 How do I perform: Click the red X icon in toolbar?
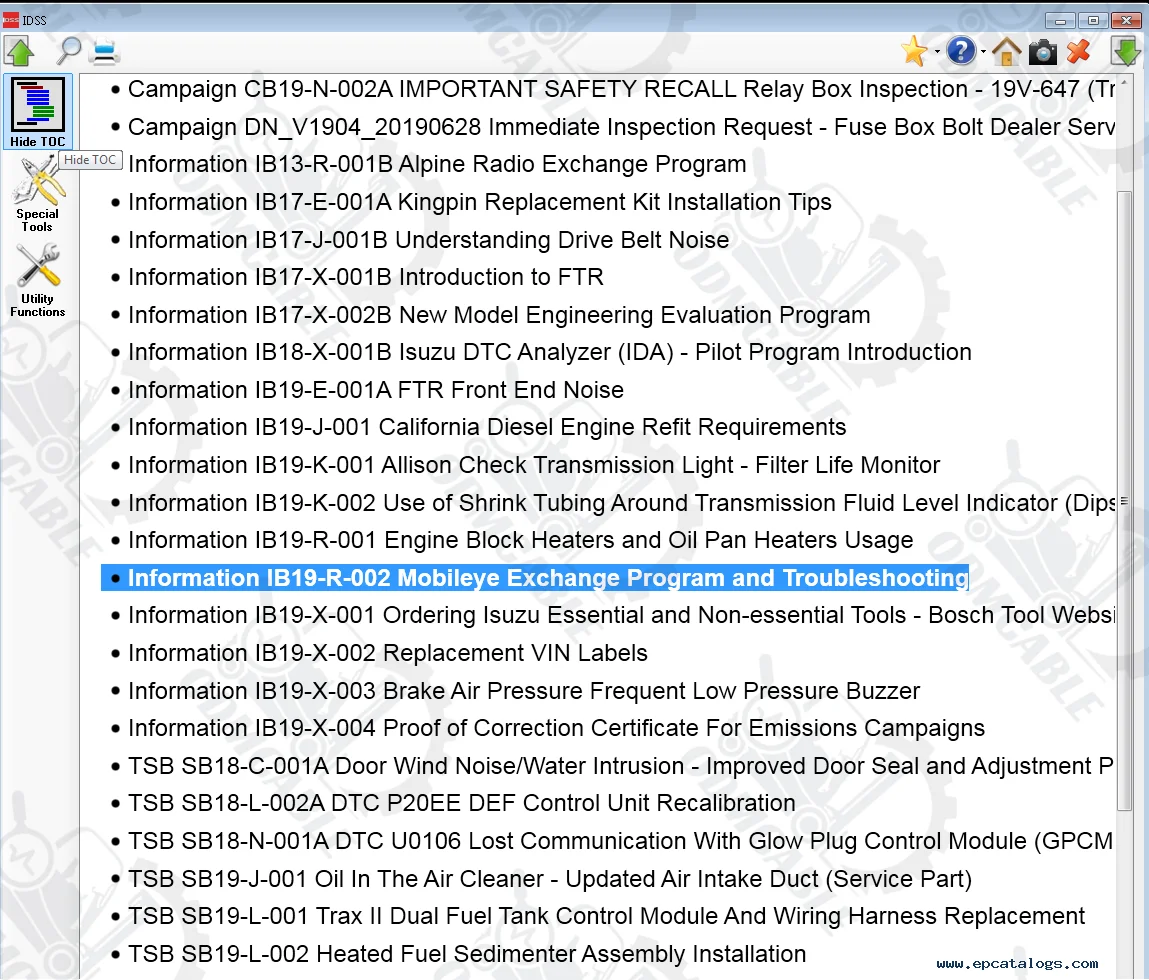coord(1078,51)
